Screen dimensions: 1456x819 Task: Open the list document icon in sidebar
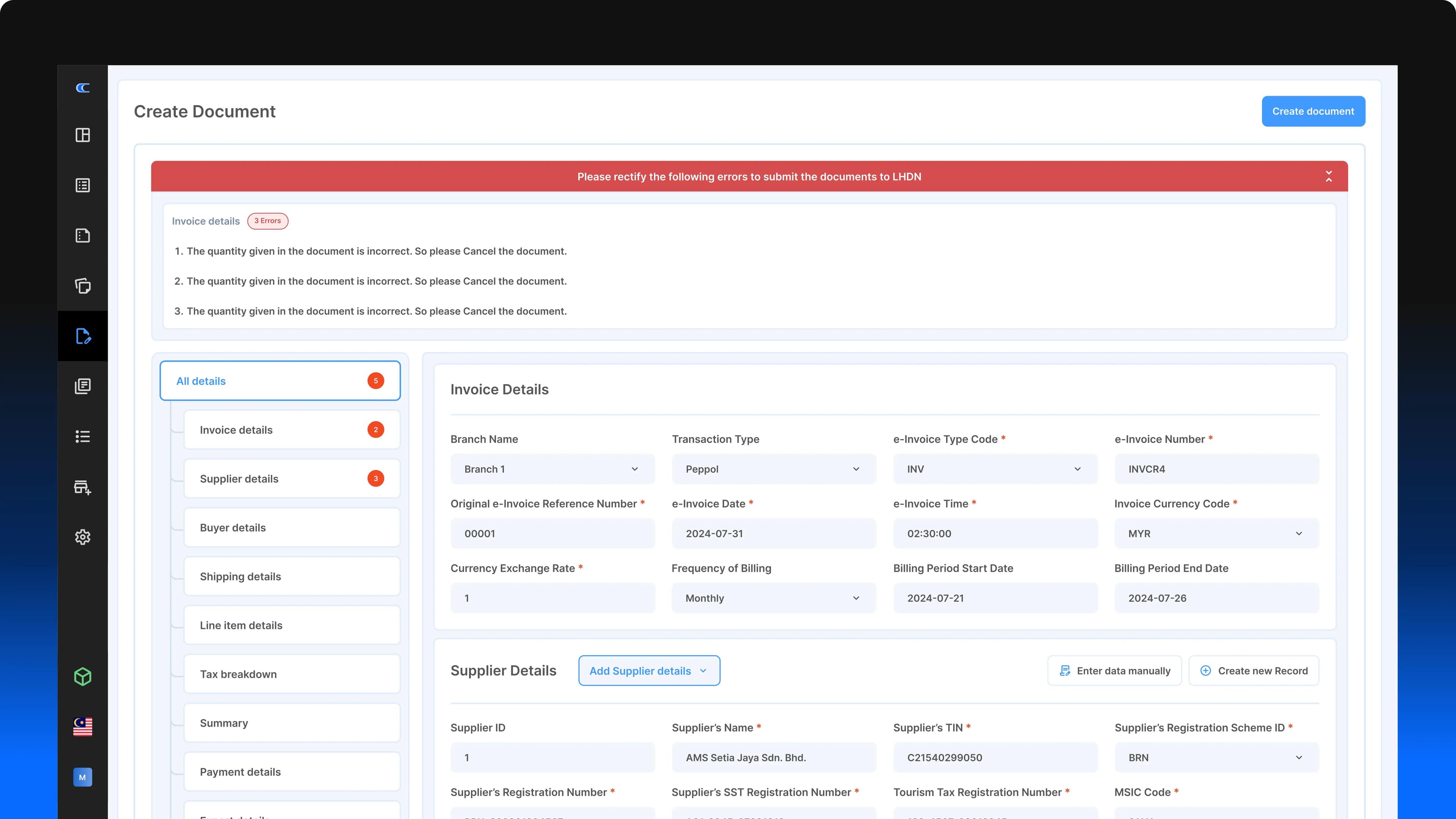coord(83,185)
